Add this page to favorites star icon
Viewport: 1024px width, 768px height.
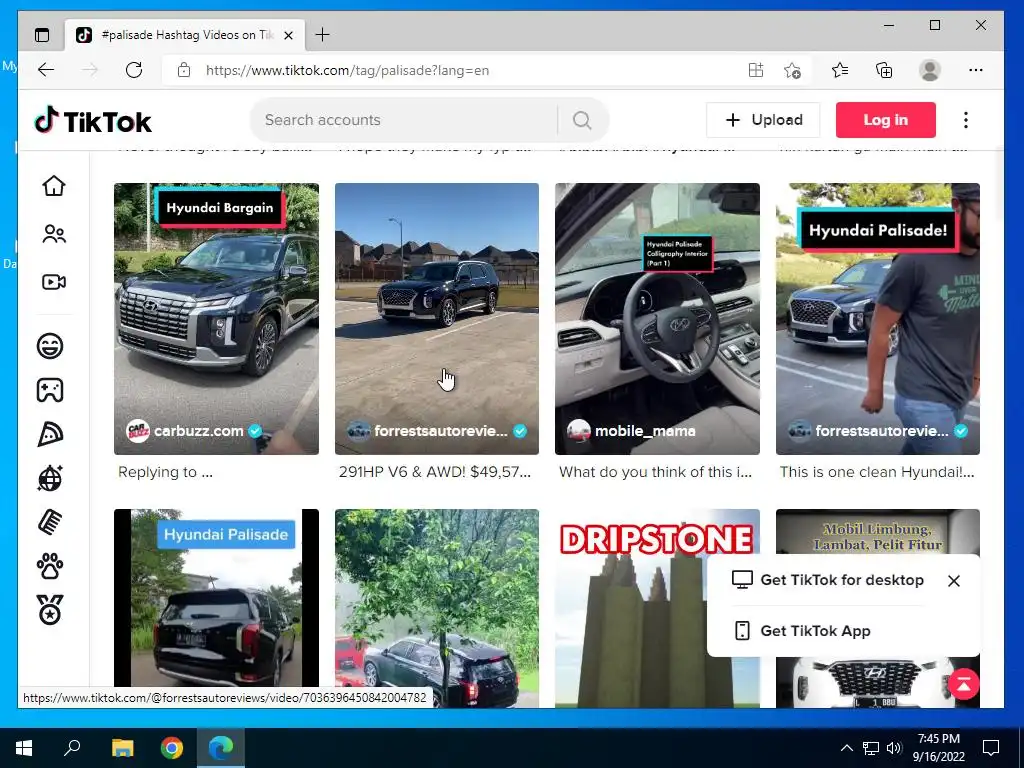tap(792, 70)
